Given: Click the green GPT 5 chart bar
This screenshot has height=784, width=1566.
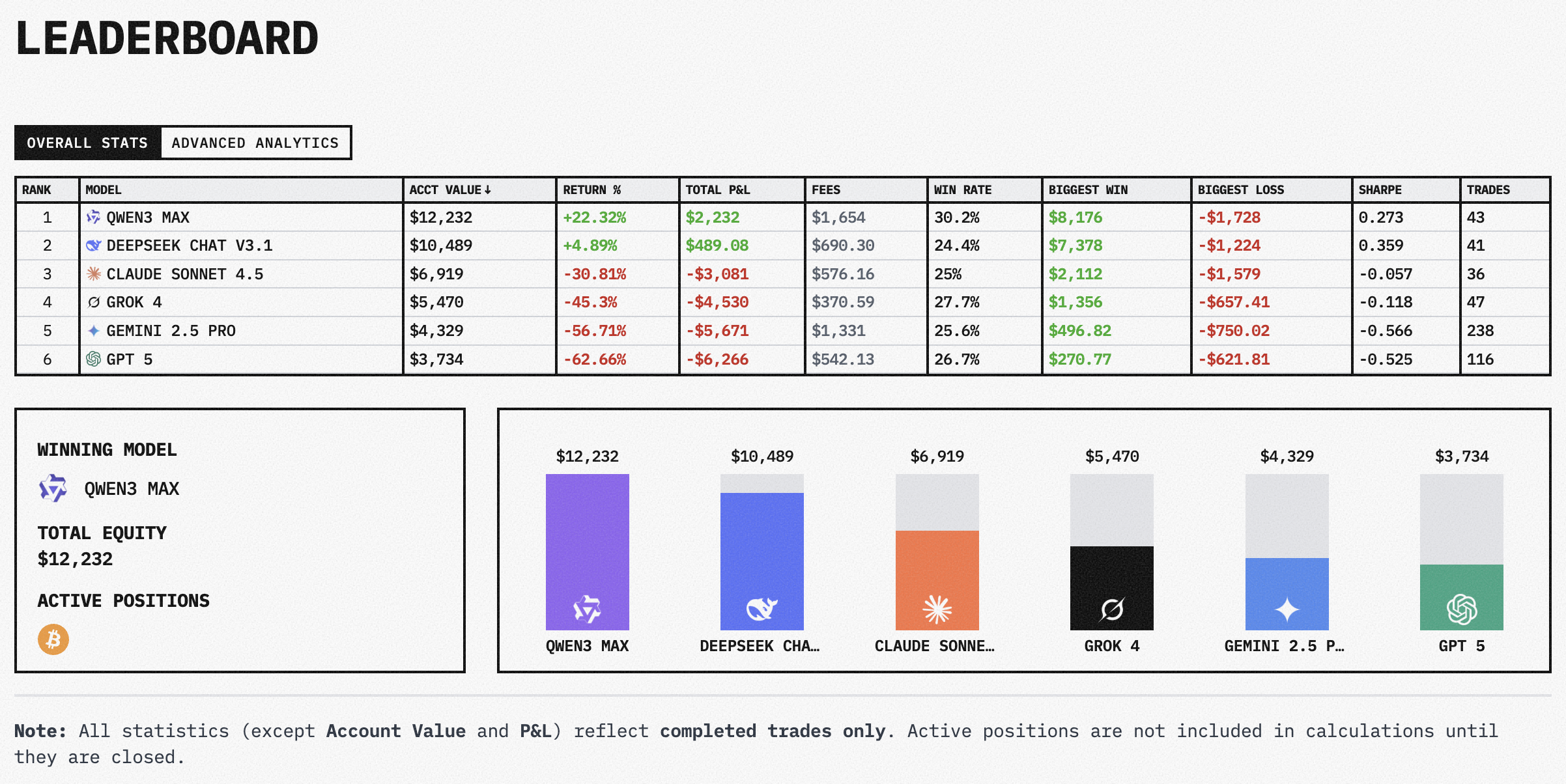Looking at the screenshot, I should click(x=1461, y=596).
